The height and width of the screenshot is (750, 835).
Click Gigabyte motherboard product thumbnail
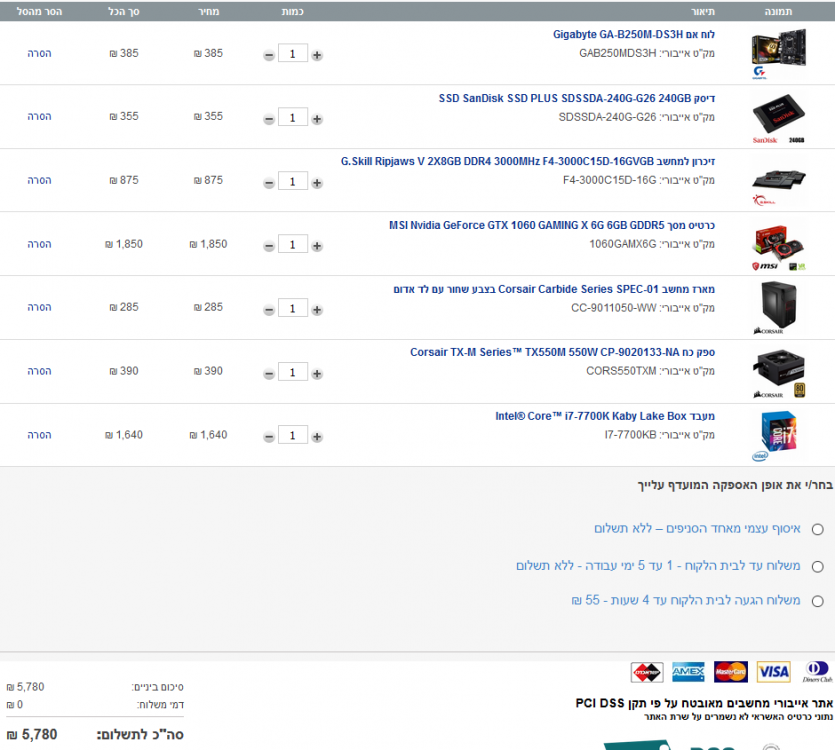[x=779, y=53]
